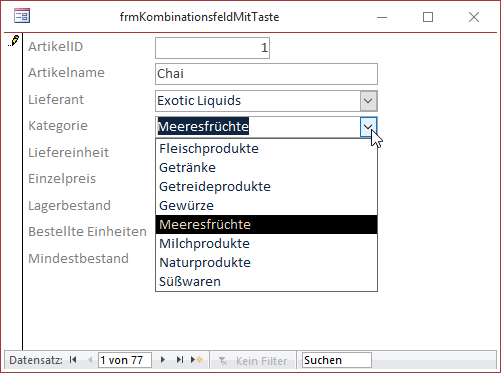Click the Lagerbestand label

point(69,206)
